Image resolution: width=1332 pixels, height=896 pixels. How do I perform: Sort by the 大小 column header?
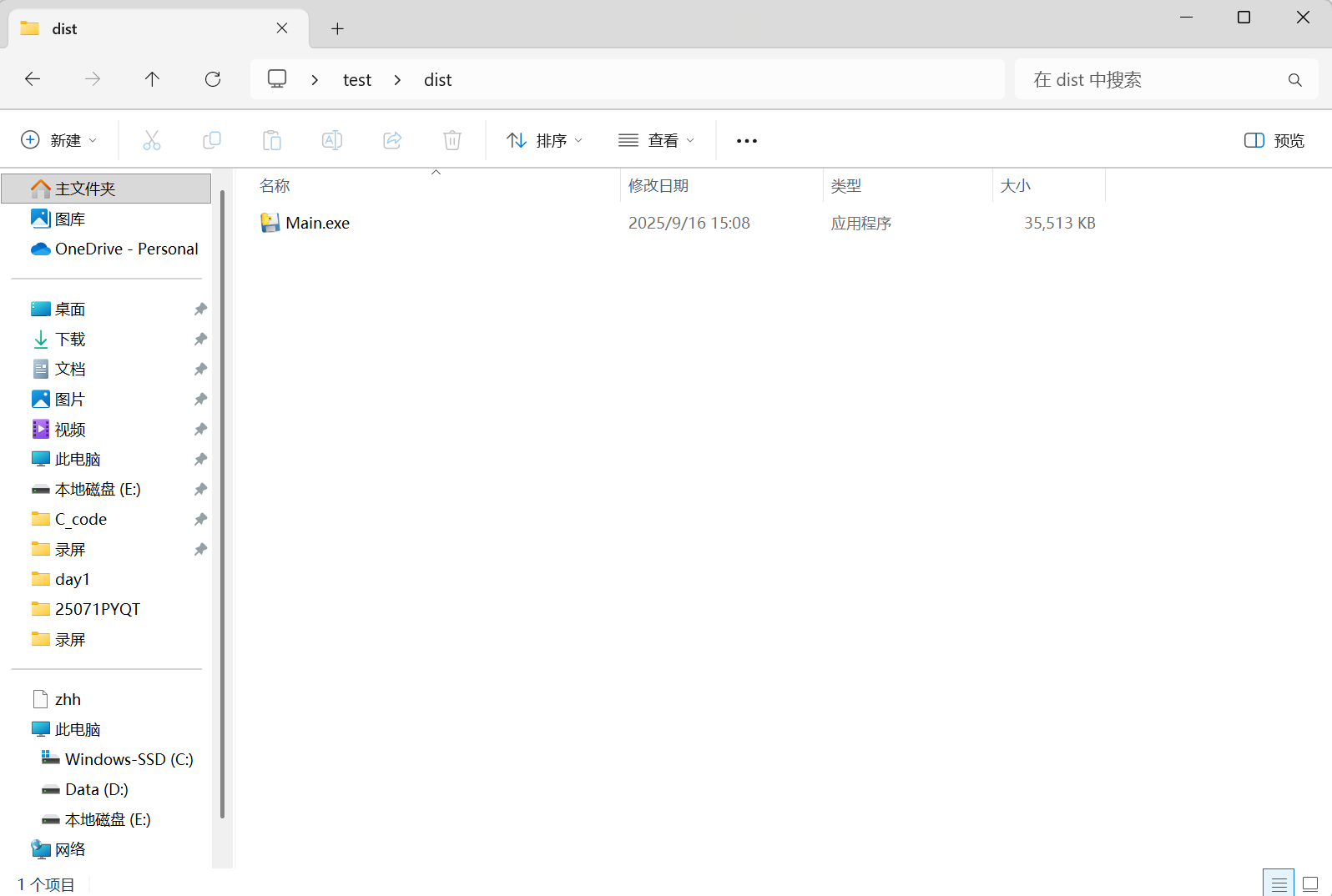(x=1016, y=186)
